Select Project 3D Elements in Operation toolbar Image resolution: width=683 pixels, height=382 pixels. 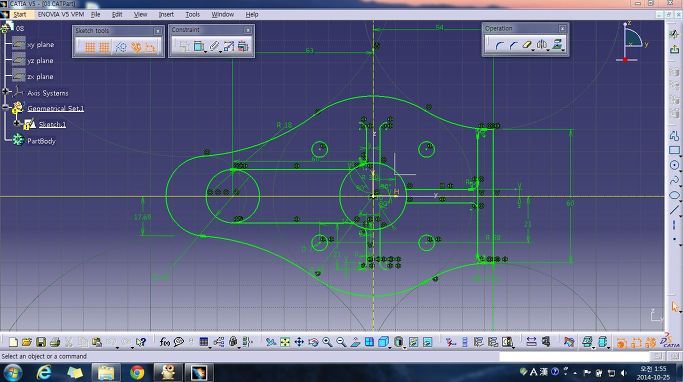(x=557, y=44)
